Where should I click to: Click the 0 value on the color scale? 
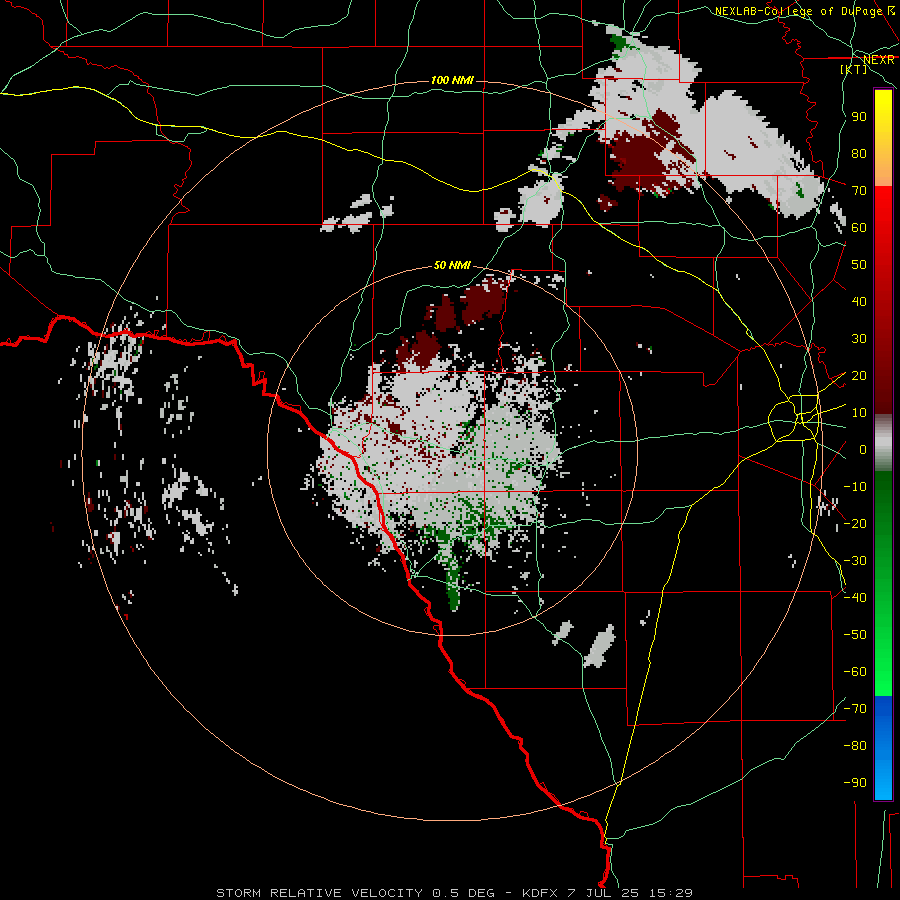tap(863, 449)
